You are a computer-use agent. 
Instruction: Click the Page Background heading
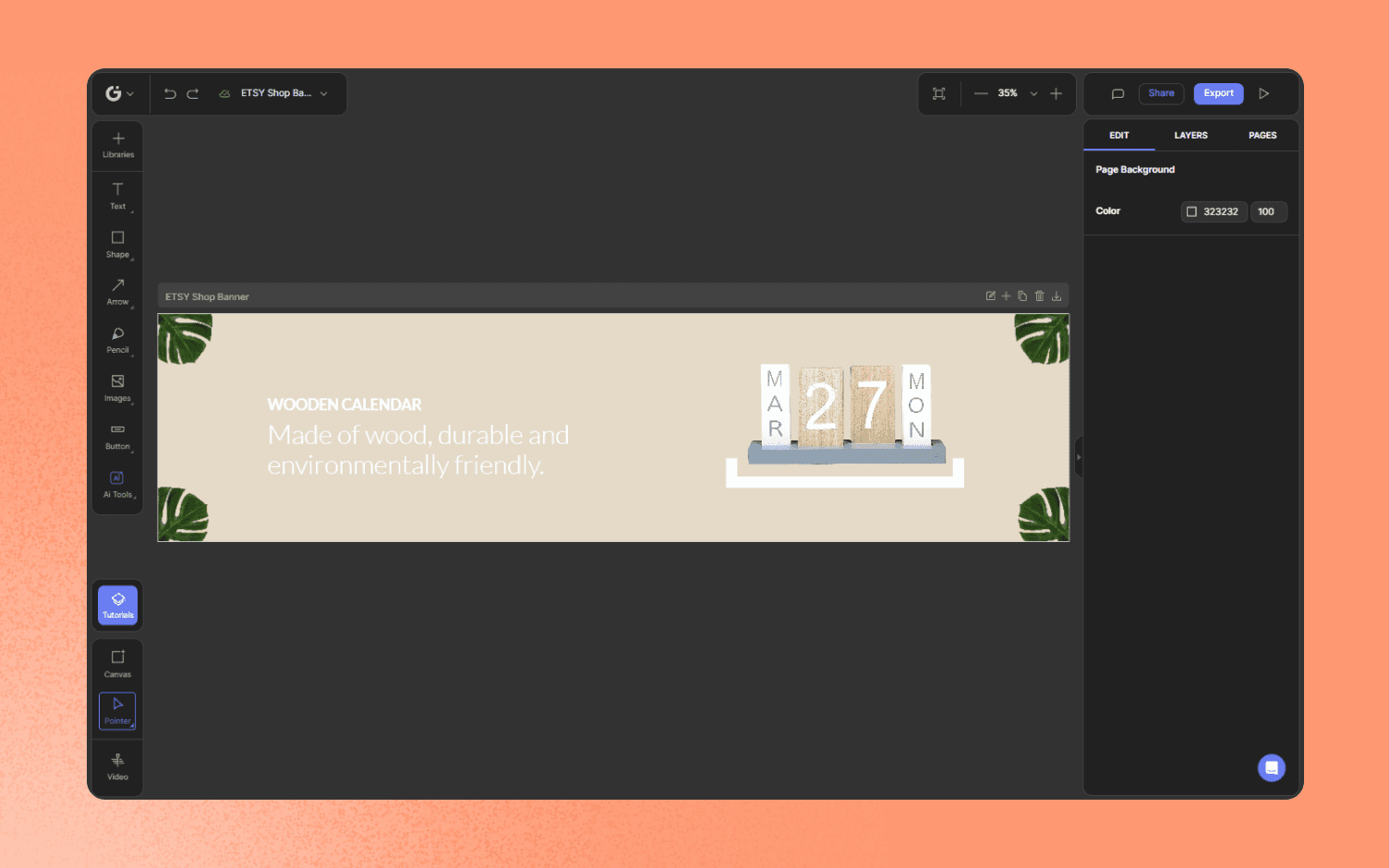pyautogui.click(x=1135, y=170)
